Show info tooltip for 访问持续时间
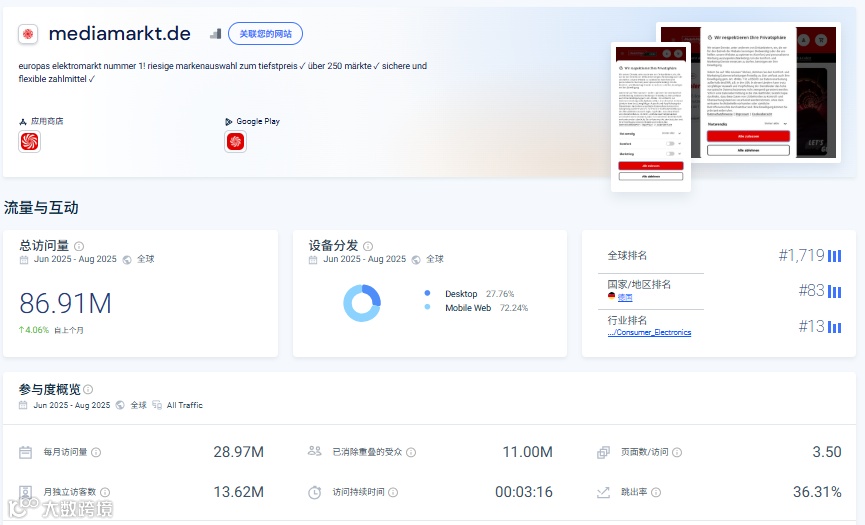The height and width of the screenshot is (525, 865). [x=393, y=492]
